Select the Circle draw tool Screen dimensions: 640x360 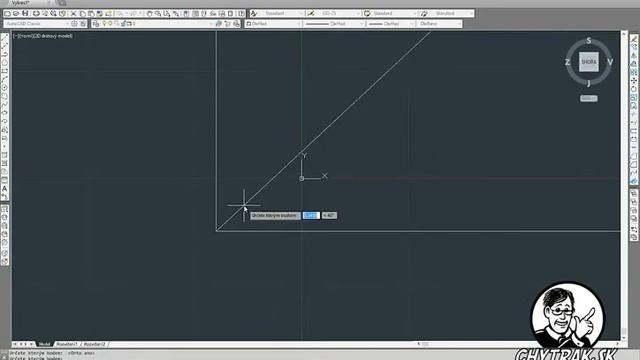(x=4, y=87)
